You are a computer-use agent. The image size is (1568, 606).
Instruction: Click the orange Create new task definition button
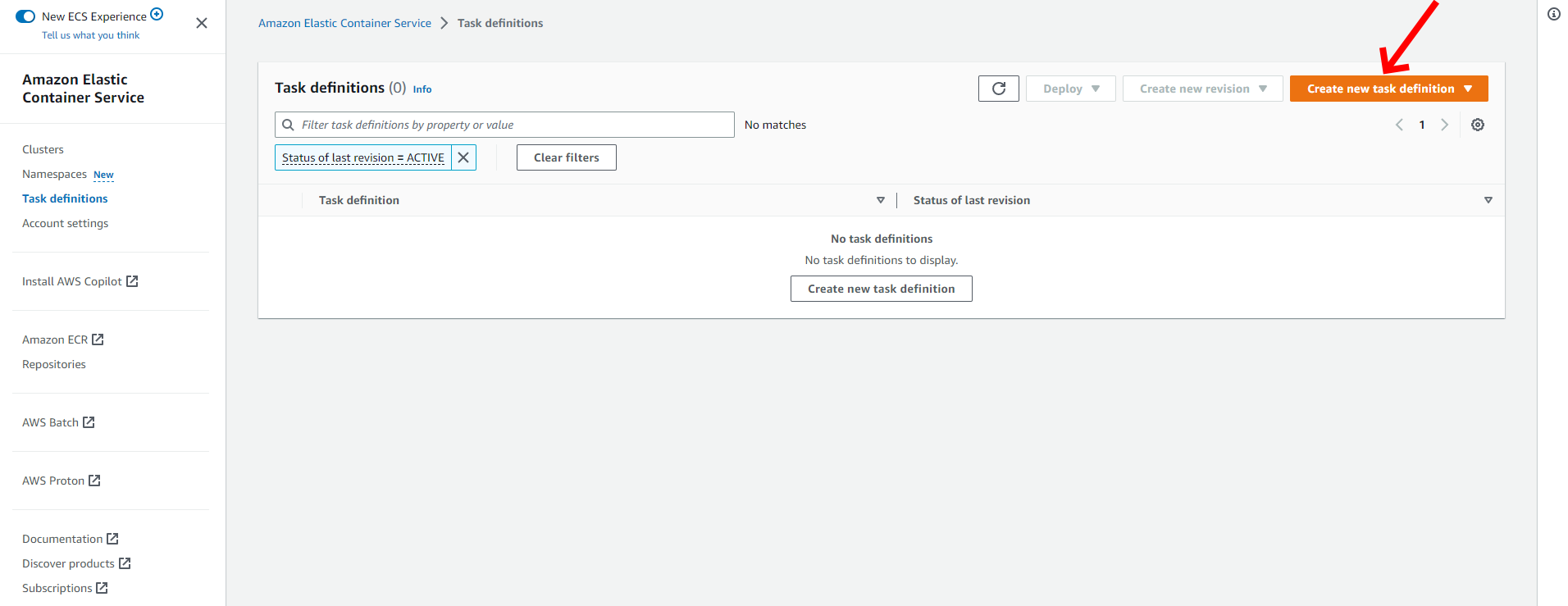point(1389,89)
